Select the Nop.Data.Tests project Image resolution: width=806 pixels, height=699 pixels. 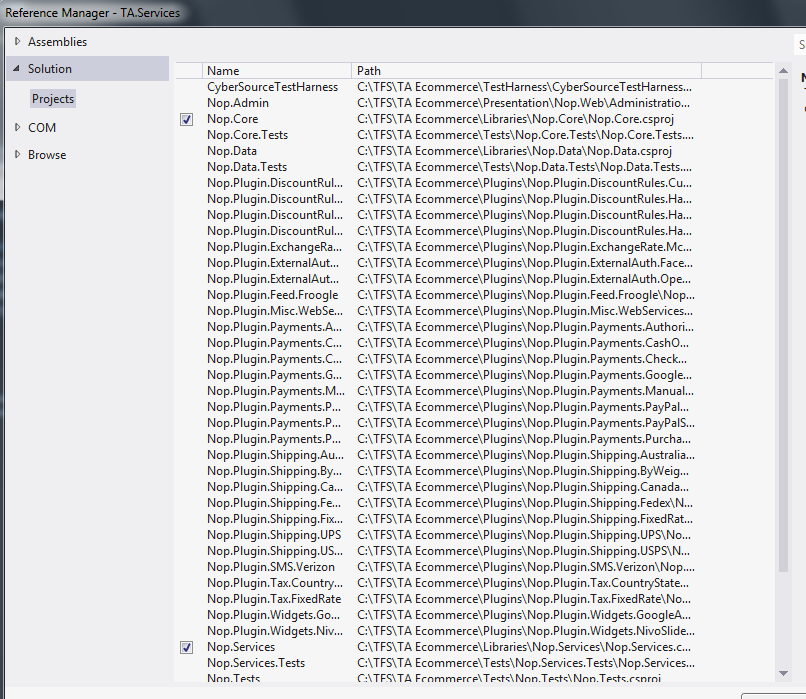pyautogui.click(x=247, y=167)
